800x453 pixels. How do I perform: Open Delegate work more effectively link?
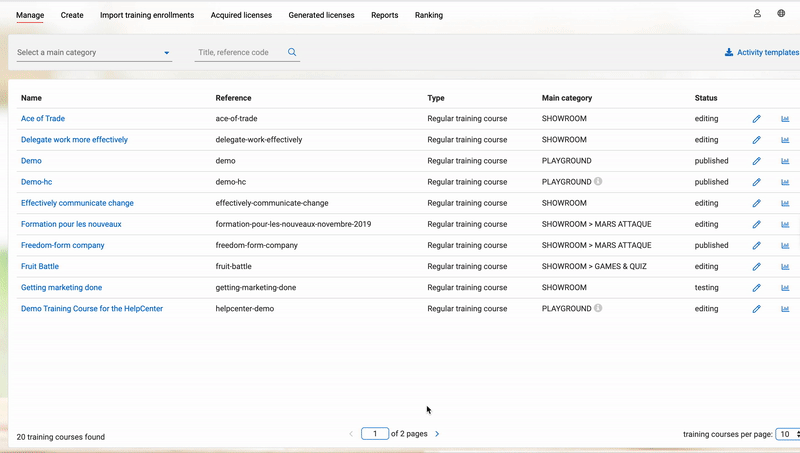[x=74, y=139]
